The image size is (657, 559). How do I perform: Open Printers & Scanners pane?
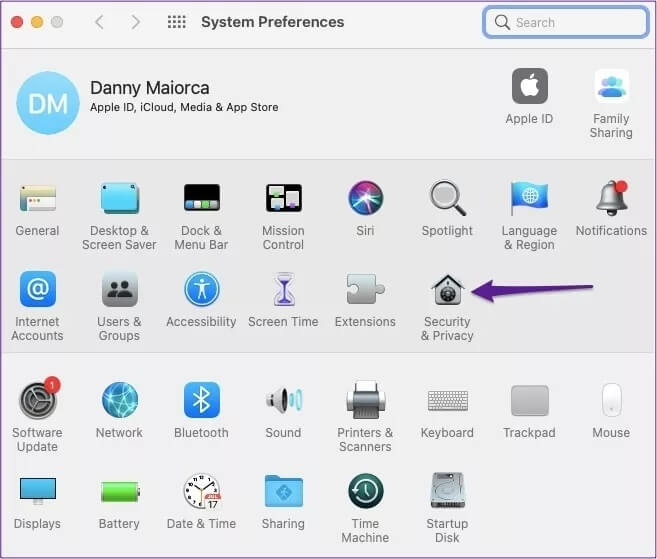365,400
